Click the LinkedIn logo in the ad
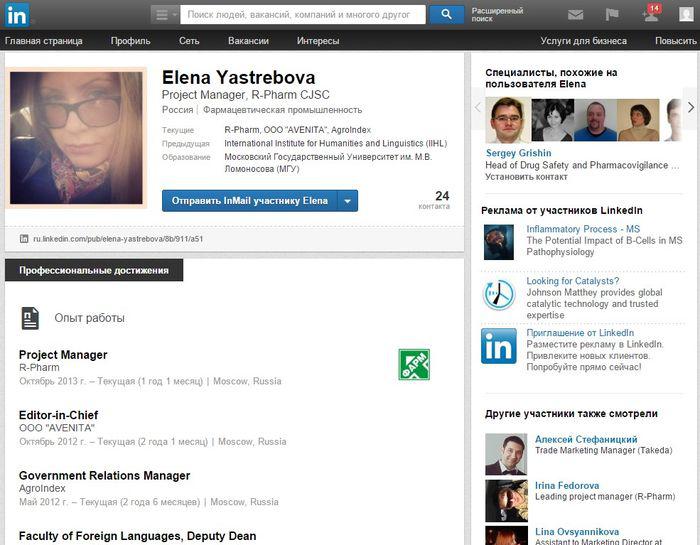 [x=499, y=346]
